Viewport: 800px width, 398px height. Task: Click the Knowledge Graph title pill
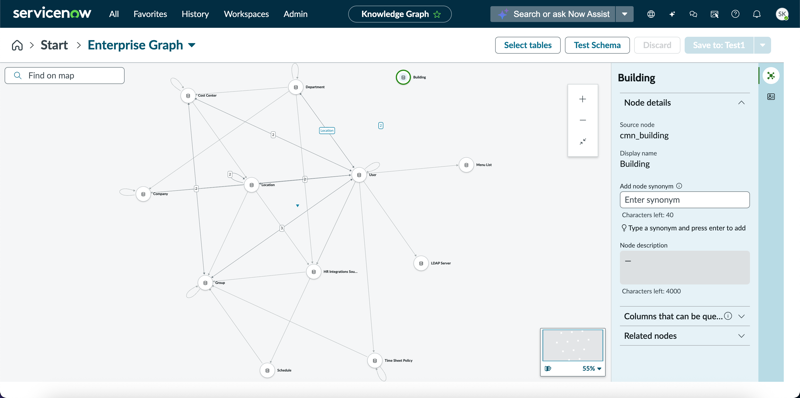click(x=400, y=14)
